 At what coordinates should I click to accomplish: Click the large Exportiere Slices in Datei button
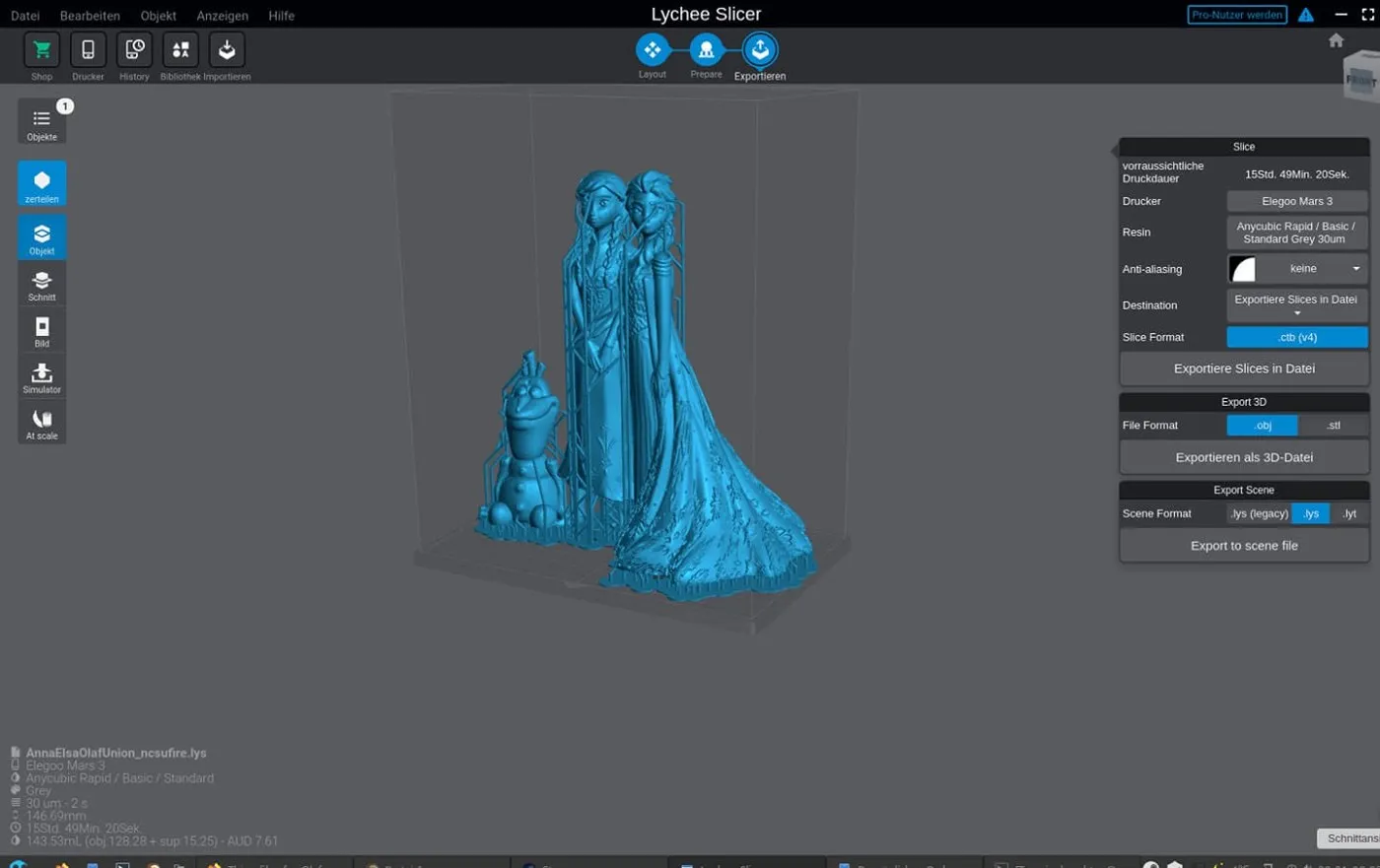click(x=1244, y=368)
